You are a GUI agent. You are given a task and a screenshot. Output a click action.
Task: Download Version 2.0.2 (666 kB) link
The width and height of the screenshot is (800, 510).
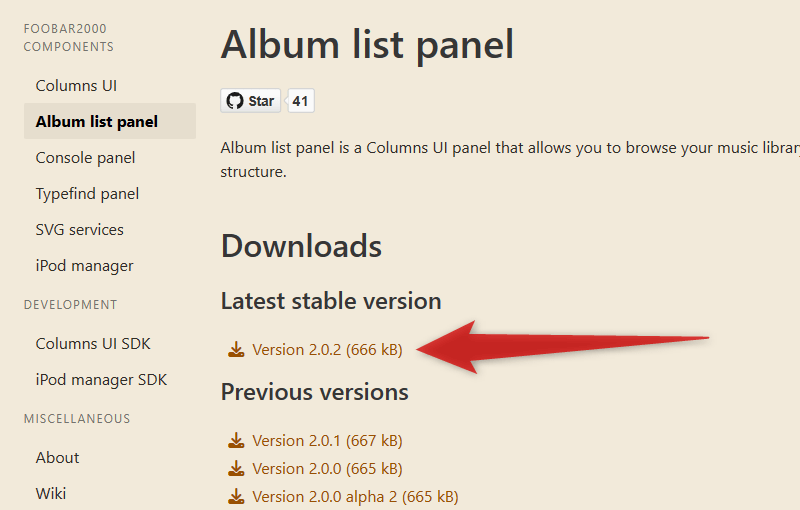(x=327, y=350)
